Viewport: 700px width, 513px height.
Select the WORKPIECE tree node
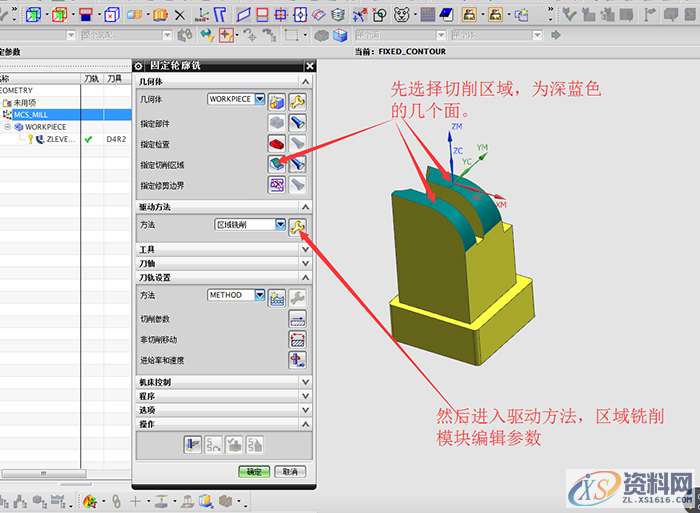point(46,127)
